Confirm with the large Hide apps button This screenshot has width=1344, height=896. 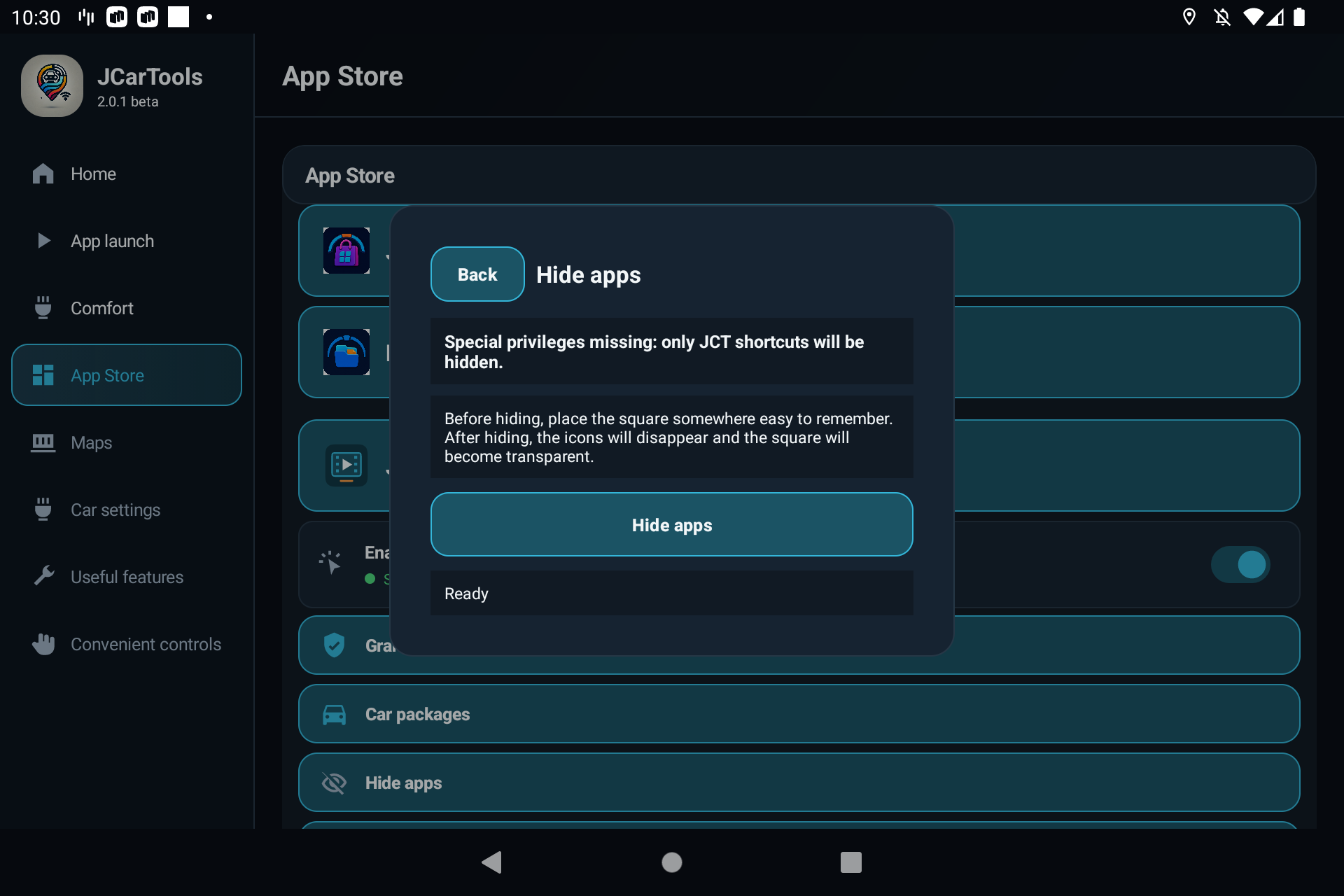click(672, 525)
